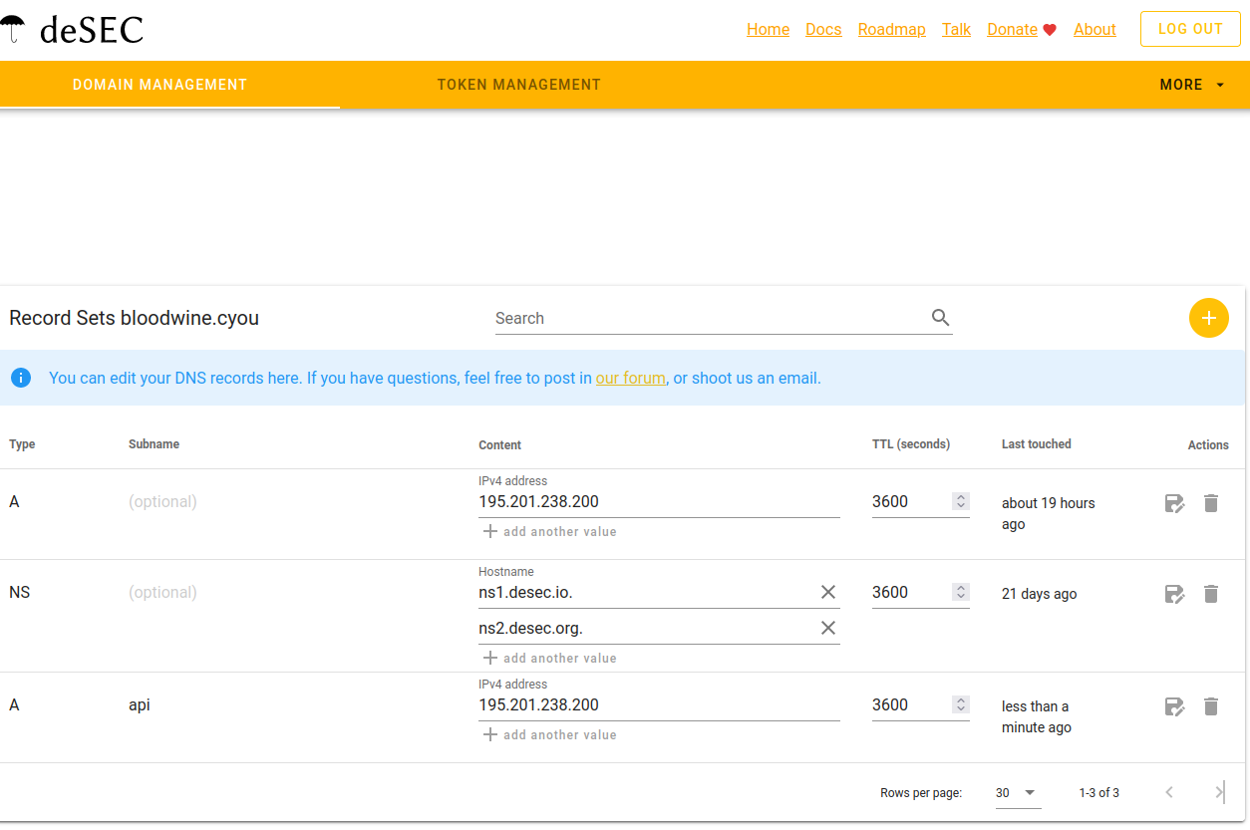Image resolution: width=1250 pixels, height=830 pixels.
Task: Click the Type column header
Action: (22, 445)
